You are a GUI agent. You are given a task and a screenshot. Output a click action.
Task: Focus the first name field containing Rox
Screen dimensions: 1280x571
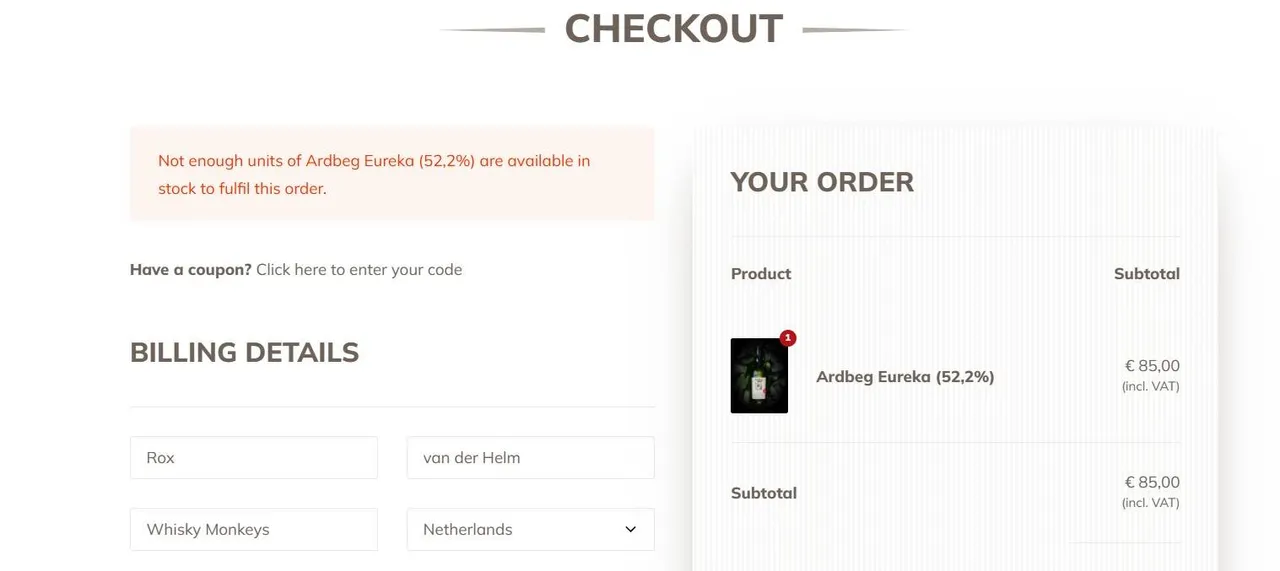coord(254,457)
